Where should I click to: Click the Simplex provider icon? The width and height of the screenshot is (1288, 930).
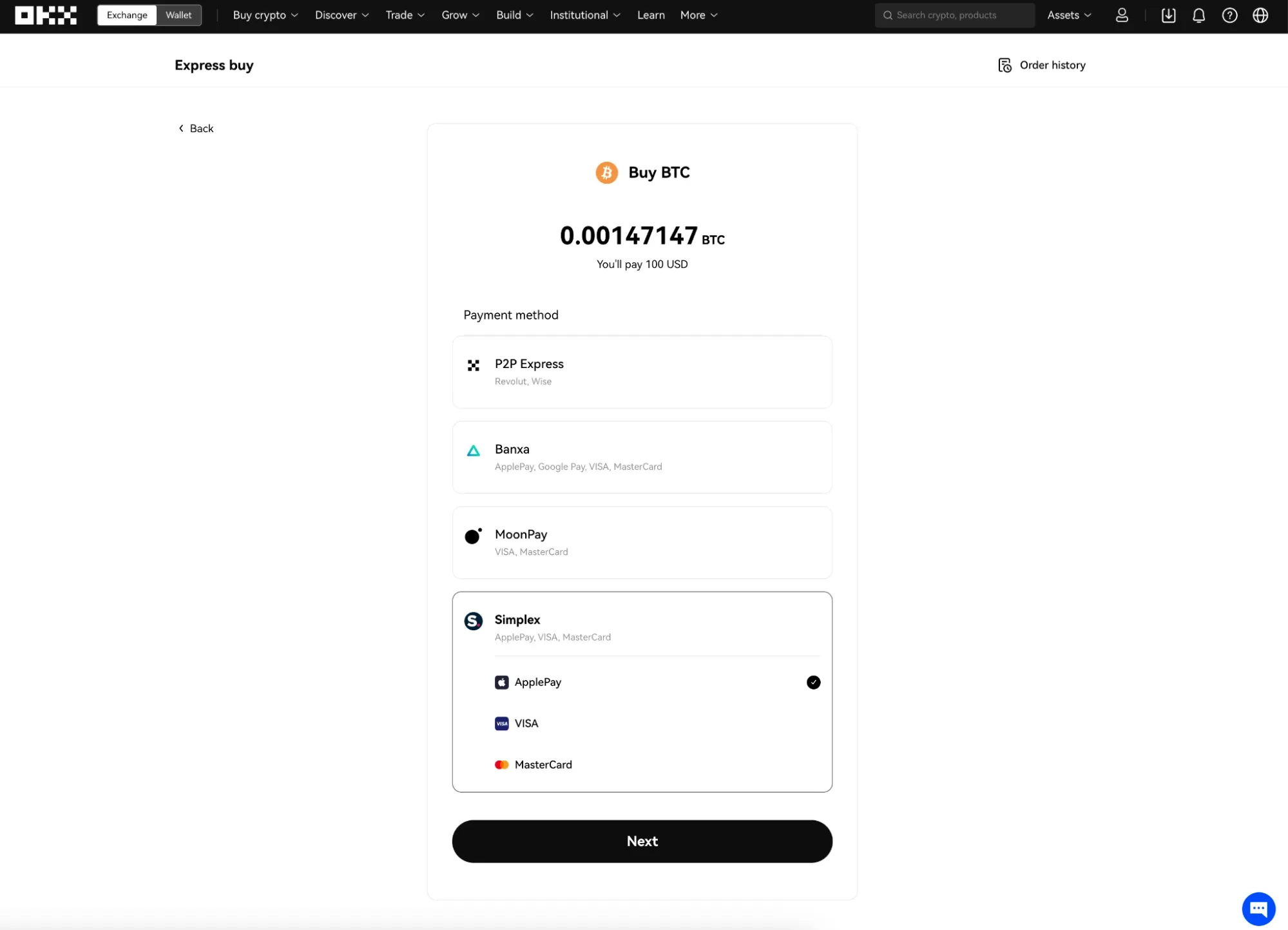point(473,620)
